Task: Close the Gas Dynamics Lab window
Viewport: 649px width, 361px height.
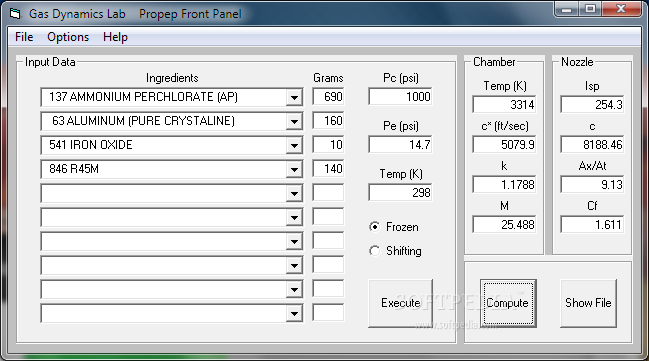Action: point(621,9)
